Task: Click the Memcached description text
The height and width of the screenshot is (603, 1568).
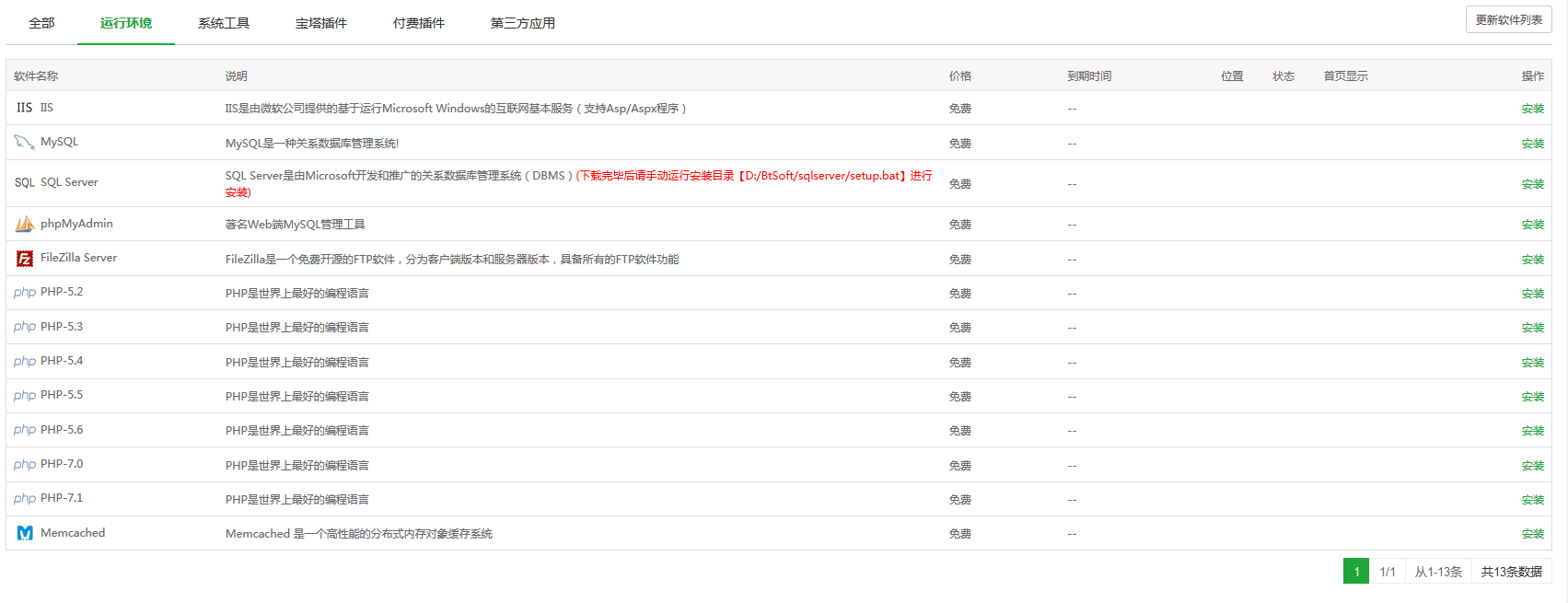Action: click(359, 534)
